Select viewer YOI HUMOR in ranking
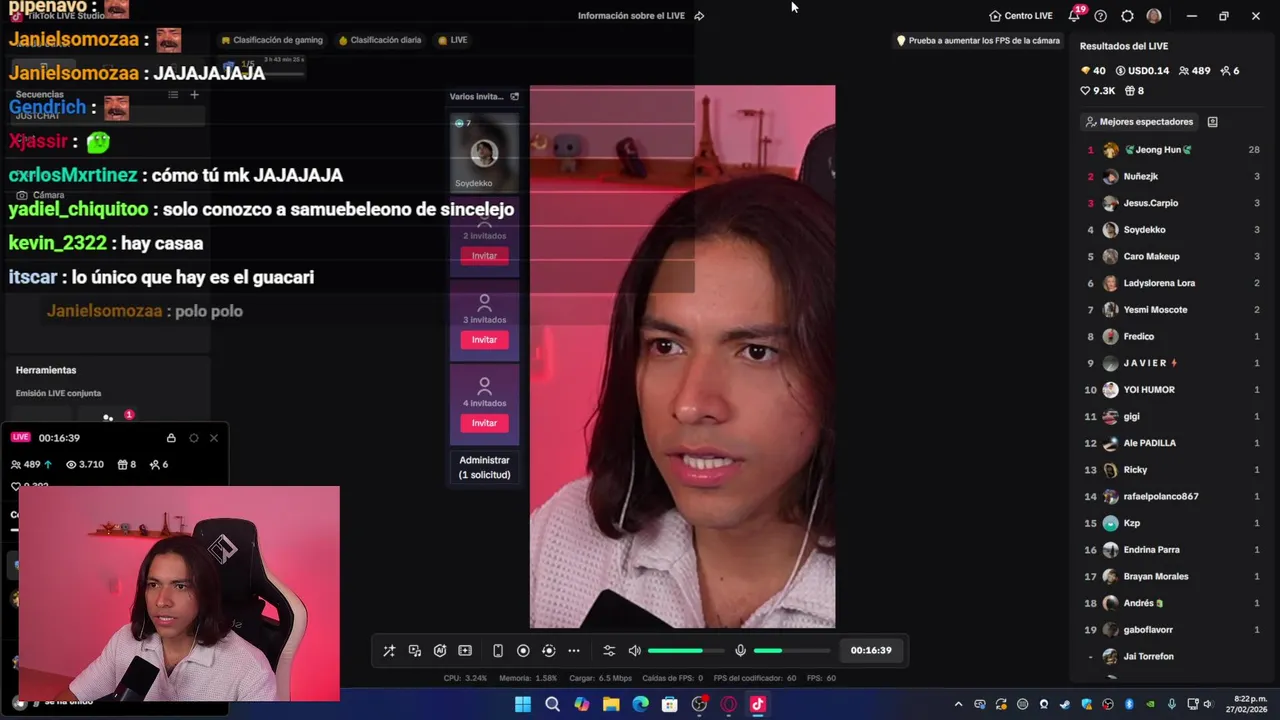Viewport: 1280px width, 720px height. coord(1173,390)
